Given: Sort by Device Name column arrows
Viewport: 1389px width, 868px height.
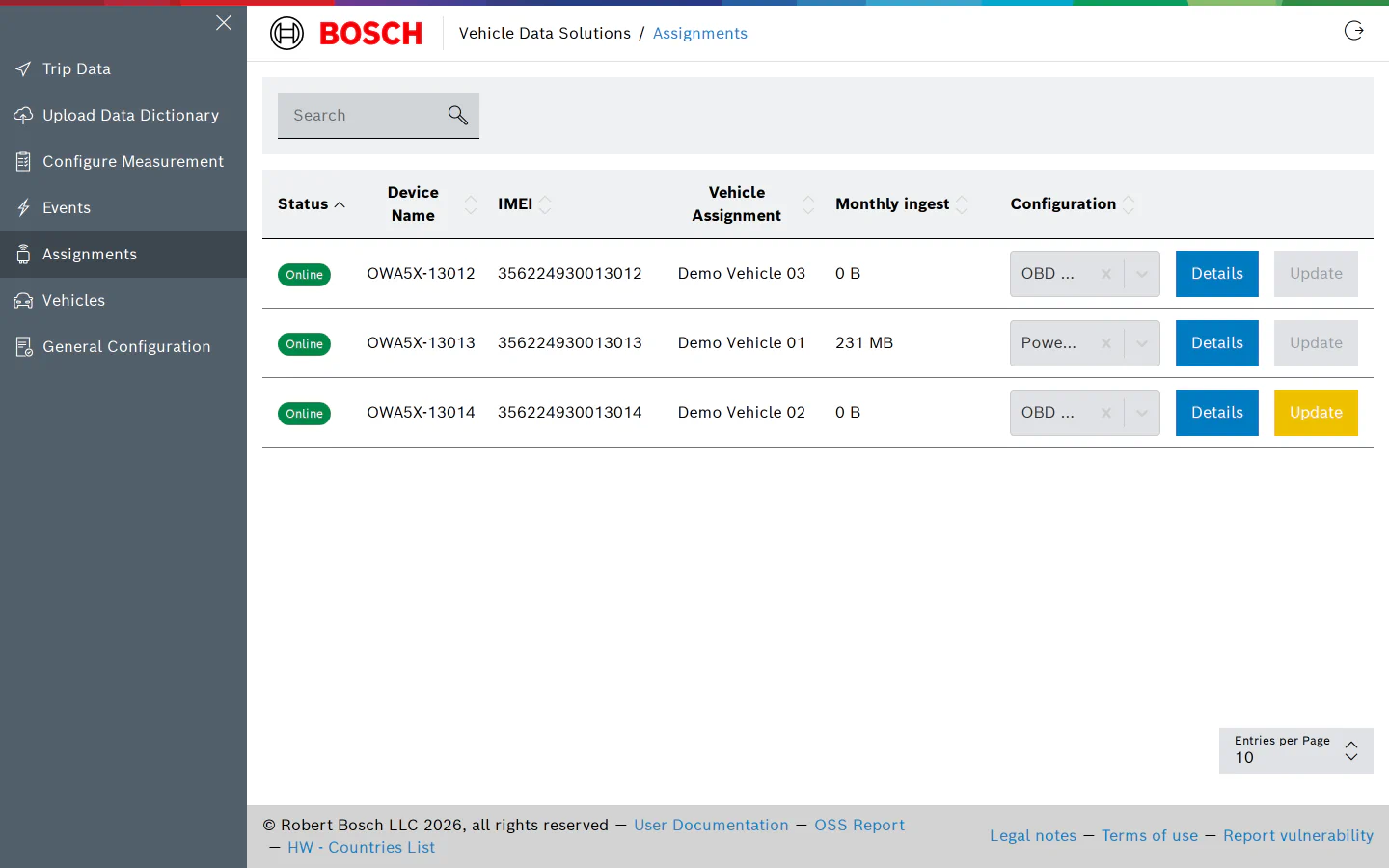Looking at the screenshot, I should pyautogui.click(x=471, y=204).
